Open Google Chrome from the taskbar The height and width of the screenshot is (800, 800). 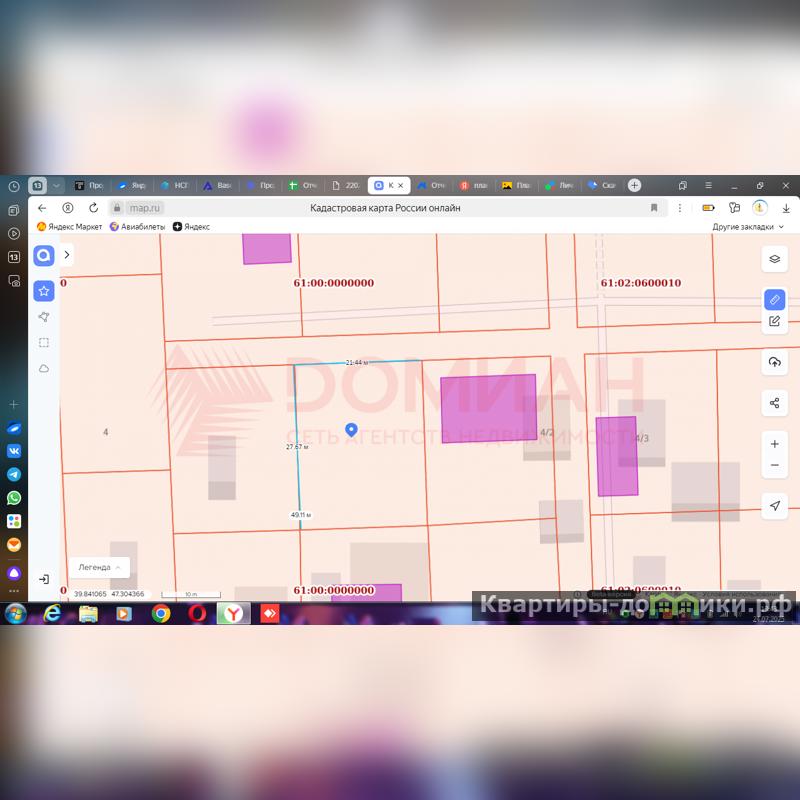pyautogui.click(x=161, y=613)
